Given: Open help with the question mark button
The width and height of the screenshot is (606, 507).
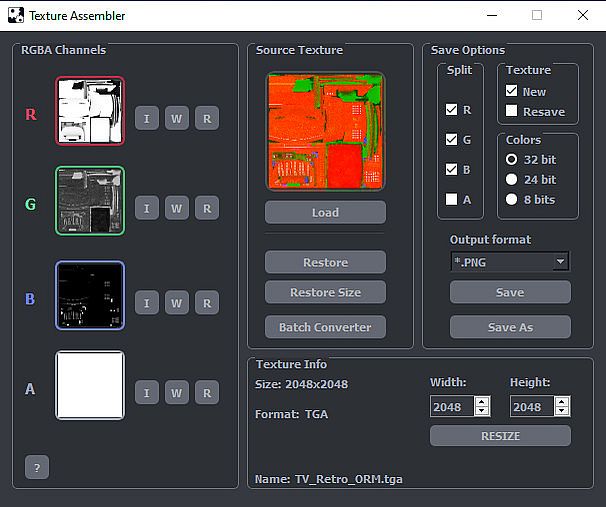Looking at the screenshot, I should click(x=37, y=467).
